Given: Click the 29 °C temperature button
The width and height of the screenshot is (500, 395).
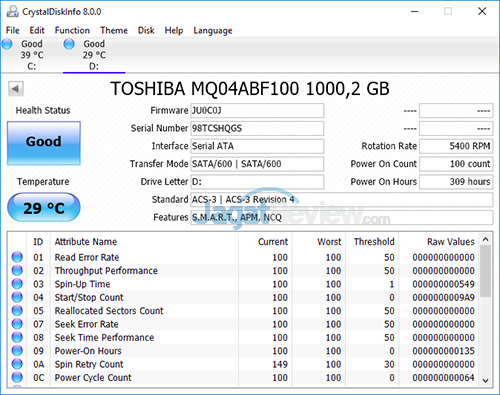Looking at the screenshot, I should click(x=44, y=207).
